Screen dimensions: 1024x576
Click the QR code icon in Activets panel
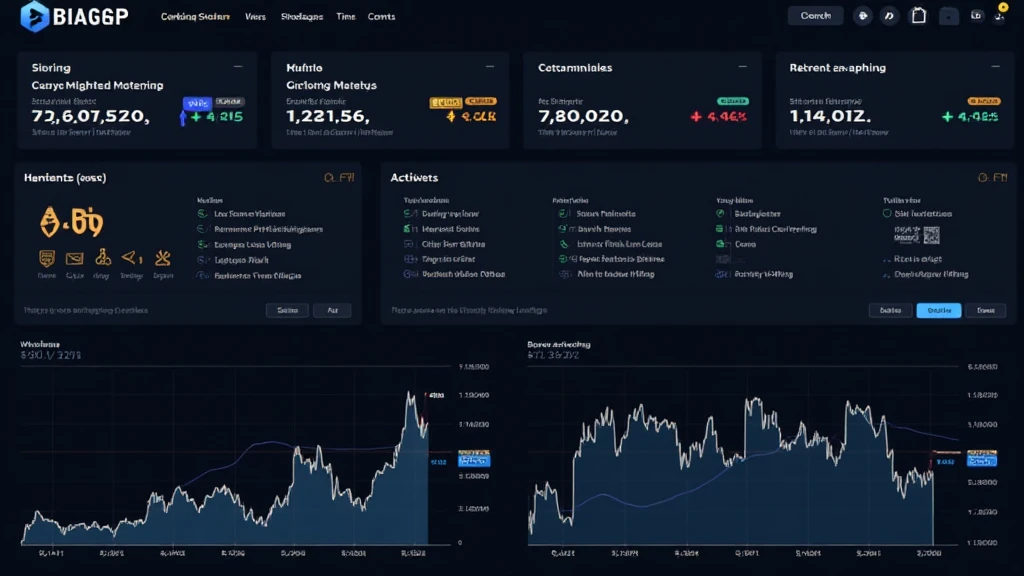coord(930,235)
